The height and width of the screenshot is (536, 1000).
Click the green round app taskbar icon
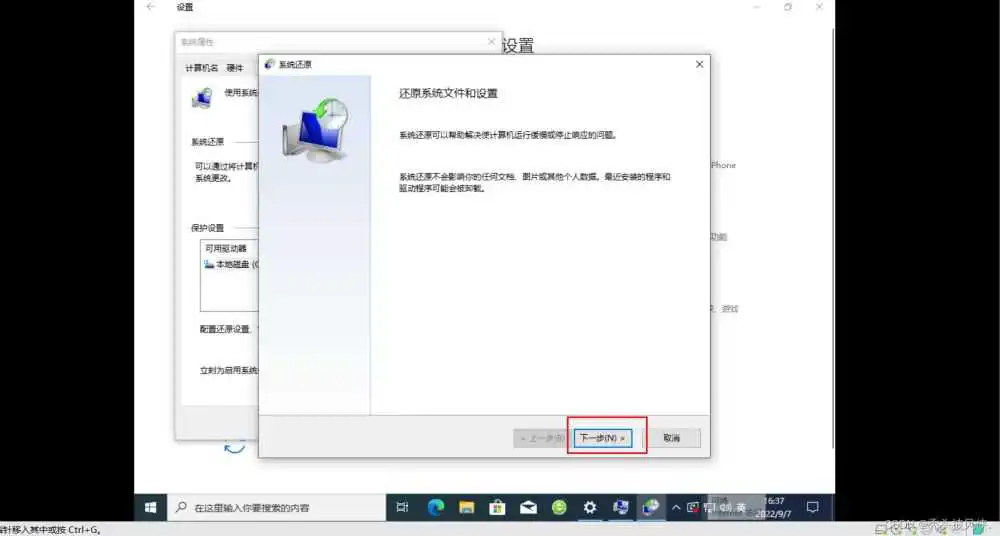[559, 507]
